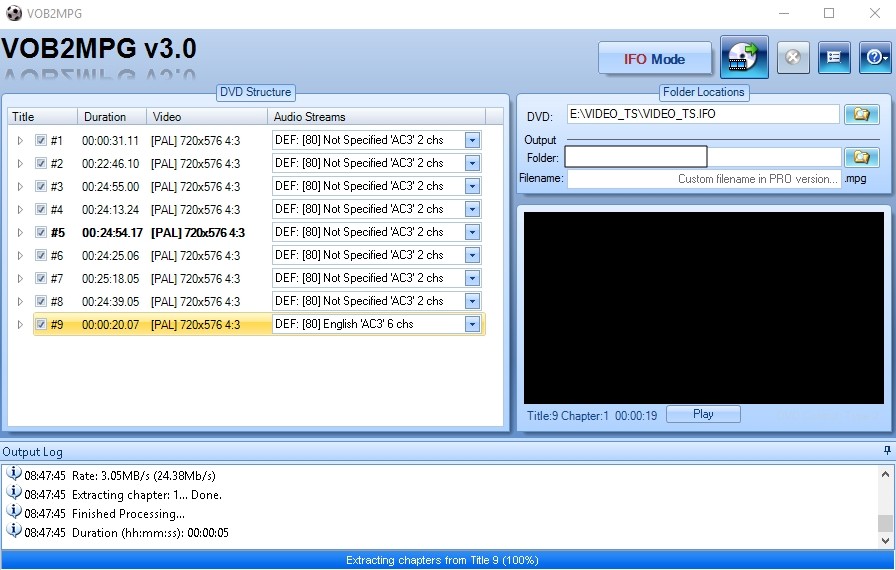Uncheck title #2 checkbox
The image size is (896, 570).
click(x=41, y=163)
